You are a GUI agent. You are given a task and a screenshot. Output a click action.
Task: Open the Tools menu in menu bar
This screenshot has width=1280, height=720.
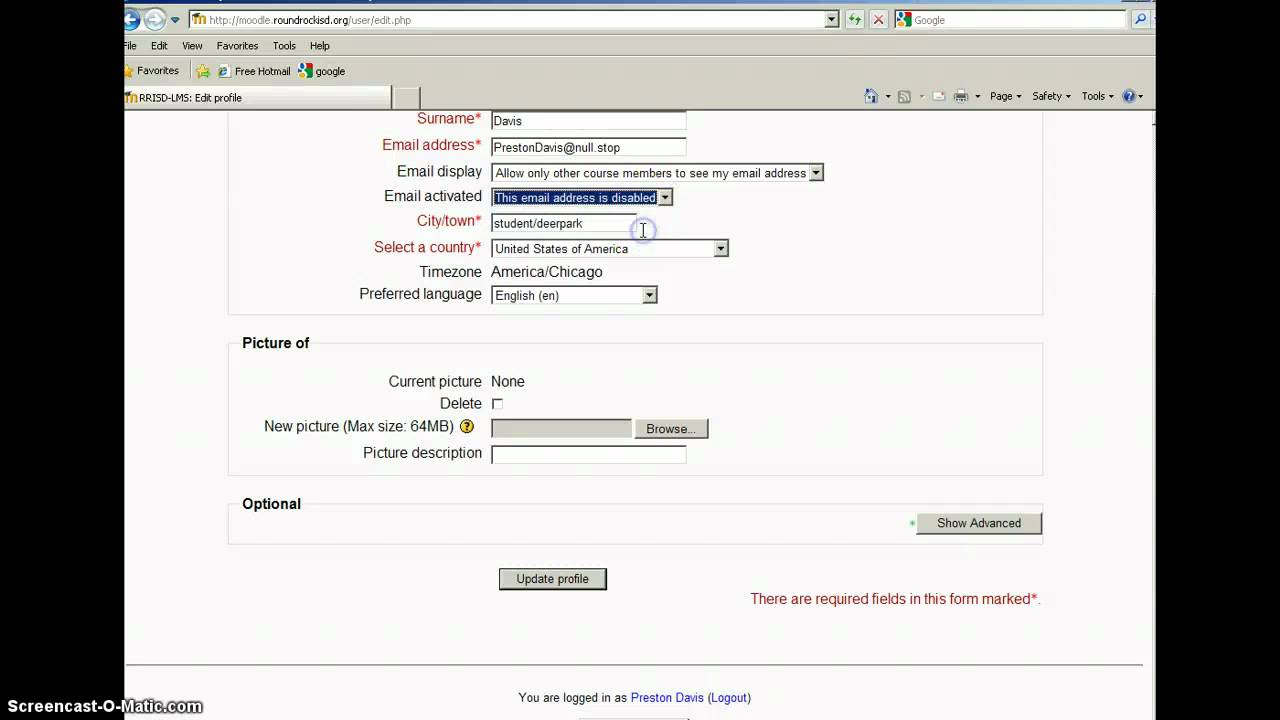(284, 46)
